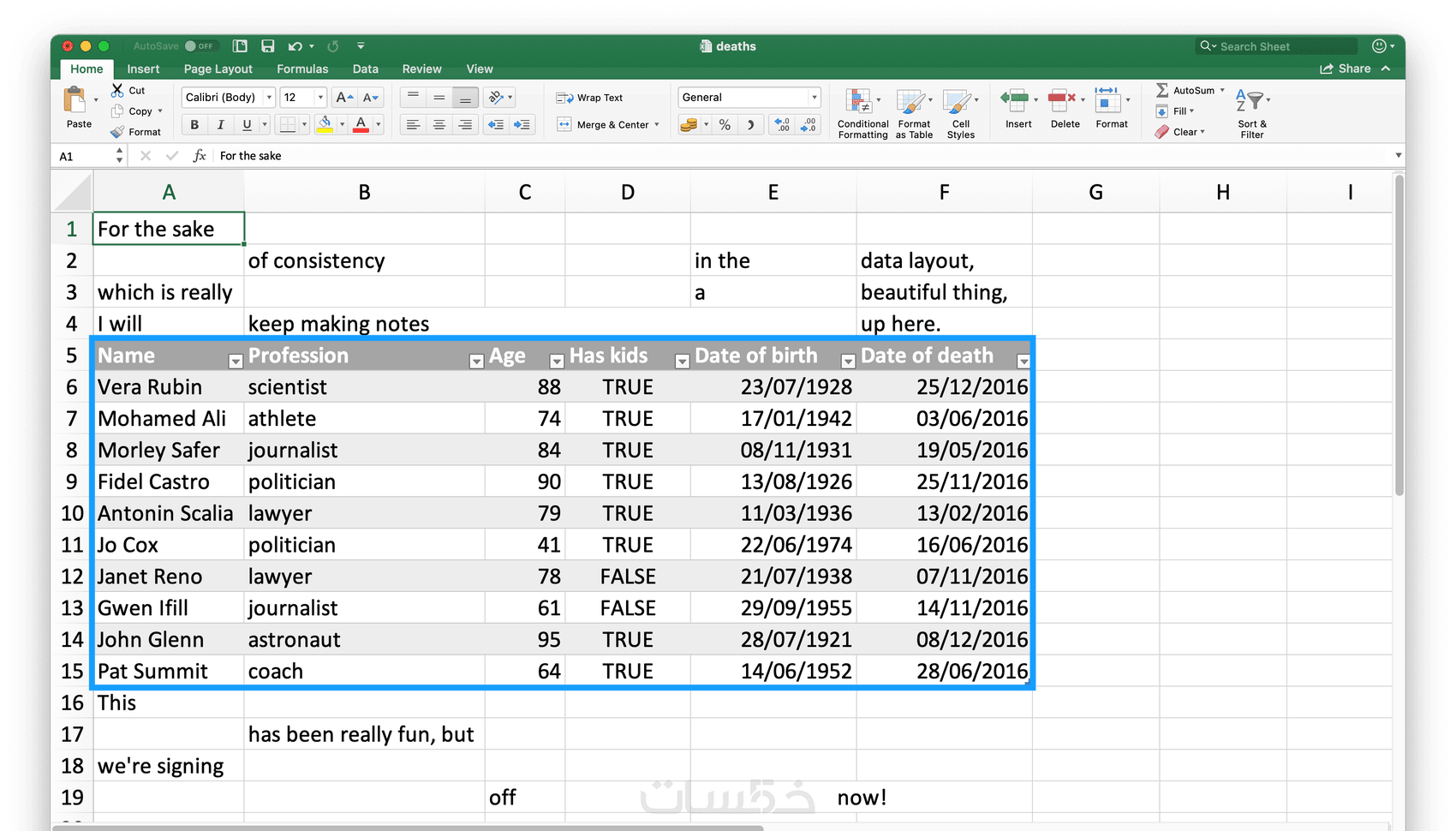Center the cell text horizontally

pos(439,125)
